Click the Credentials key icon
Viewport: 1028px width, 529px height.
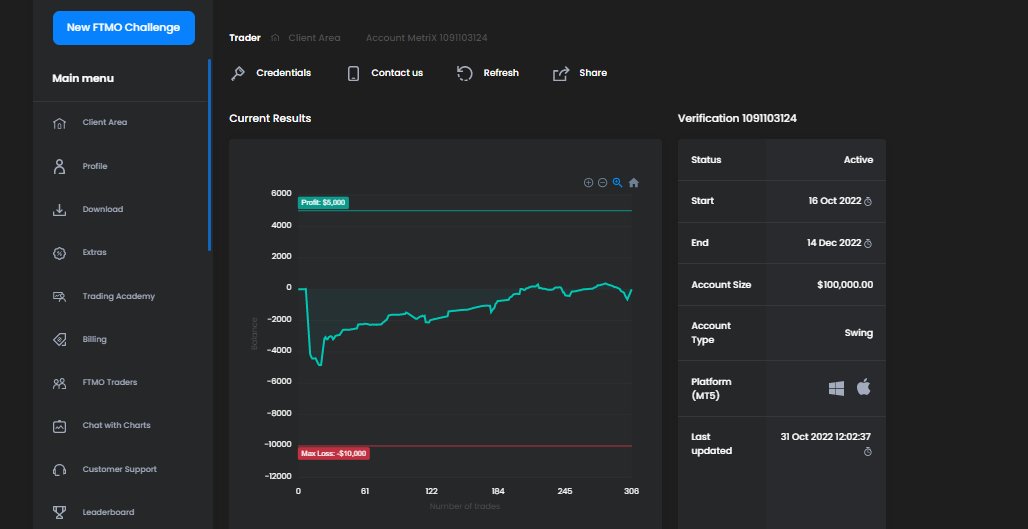237,73
